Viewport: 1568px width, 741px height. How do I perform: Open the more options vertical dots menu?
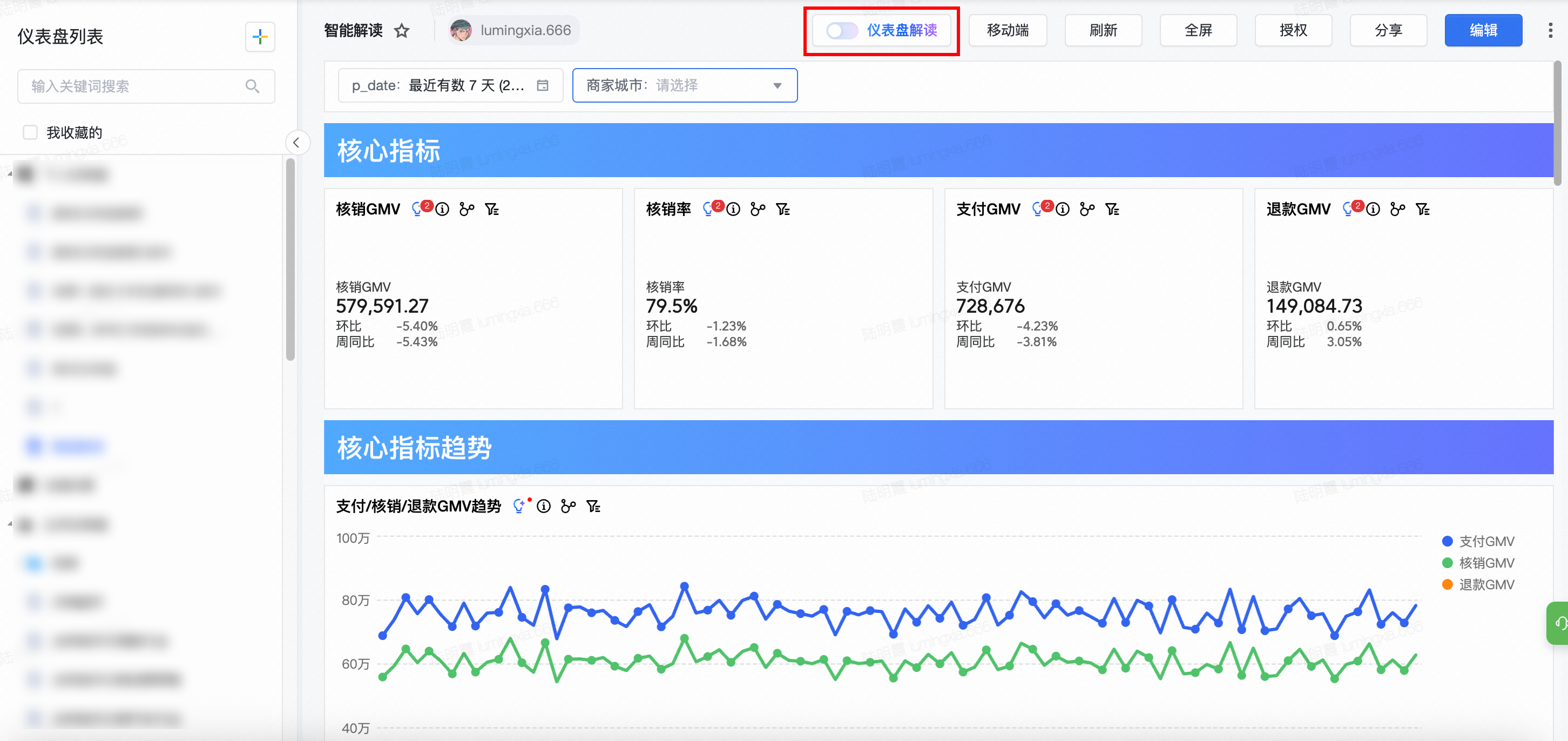click(x=1550, y=30)
